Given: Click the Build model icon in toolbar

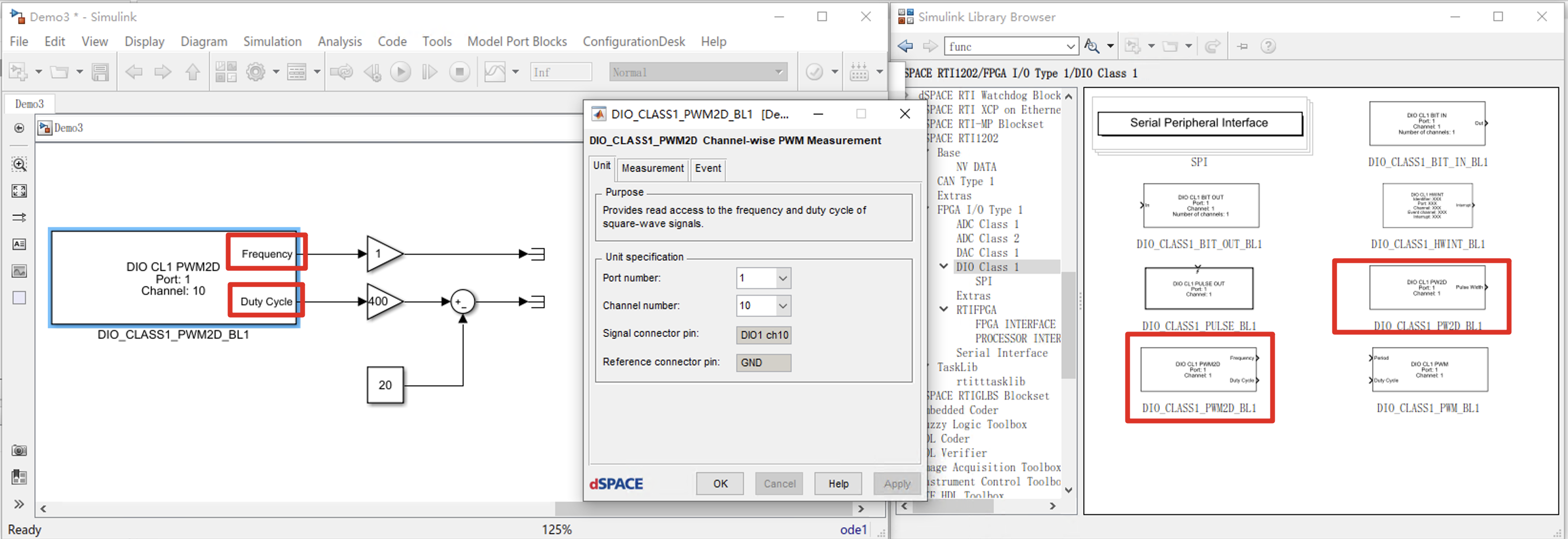Looking at the screenshot, I should pos(859,73).
